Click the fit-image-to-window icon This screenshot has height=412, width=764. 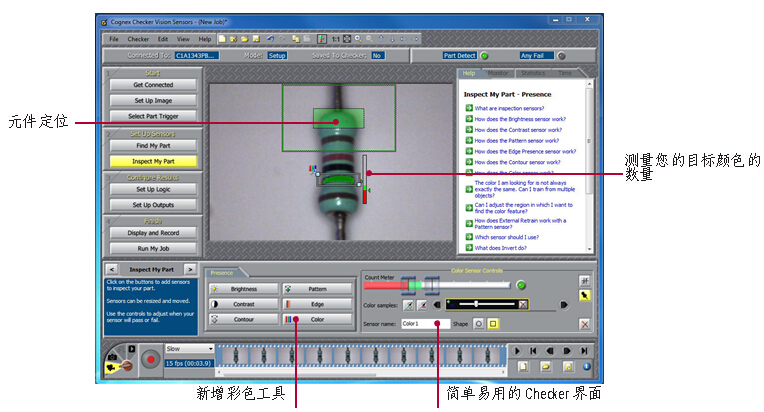[347, 39]
